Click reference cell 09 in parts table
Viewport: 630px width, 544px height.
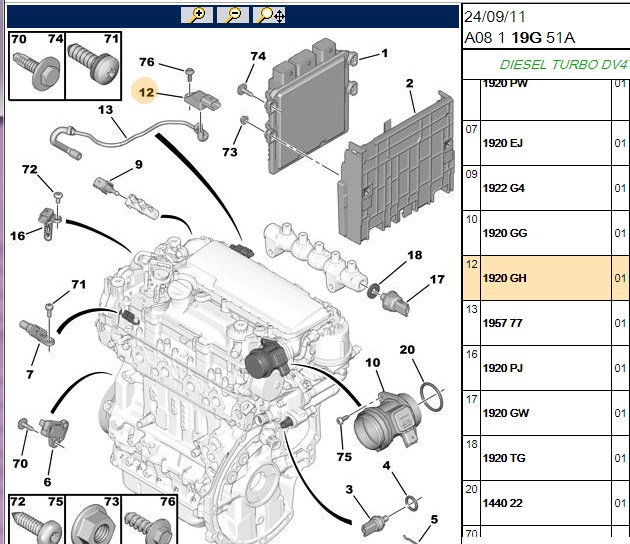[x=472, y=188]
